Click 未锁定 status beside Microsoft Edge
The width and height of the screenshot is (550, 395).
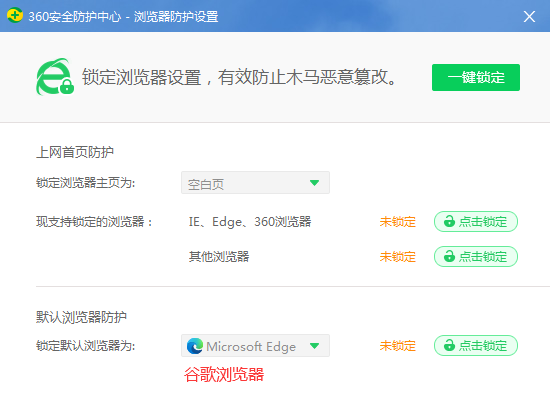397,346
